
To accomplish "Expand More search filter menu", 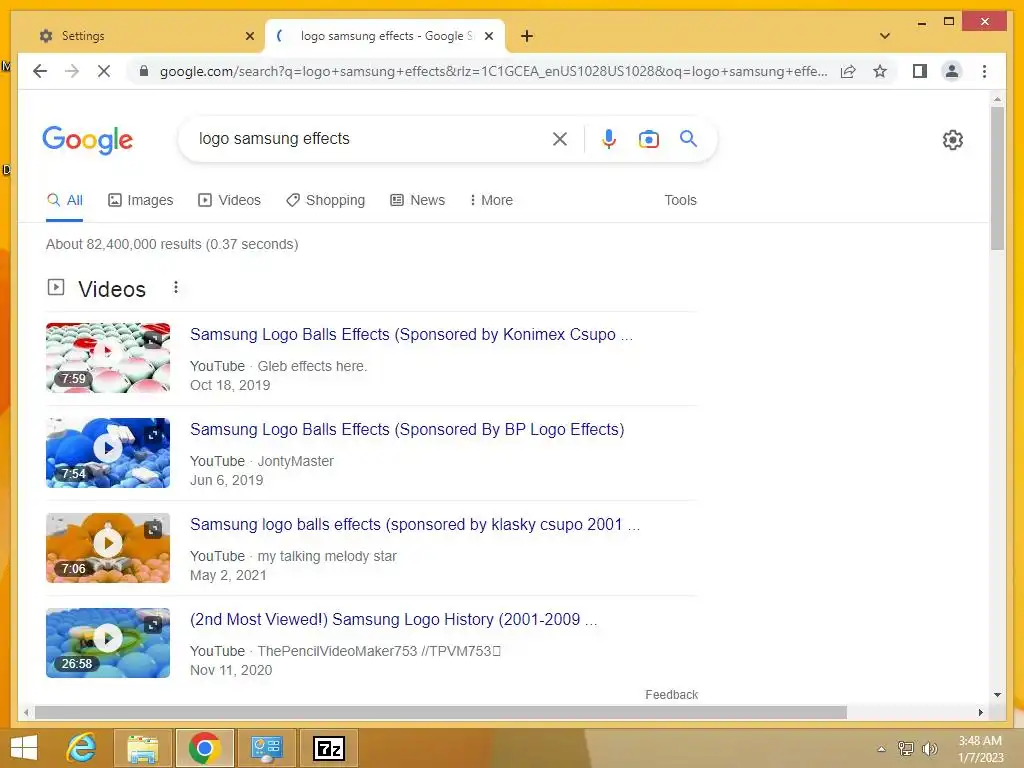I will (491, 200).
